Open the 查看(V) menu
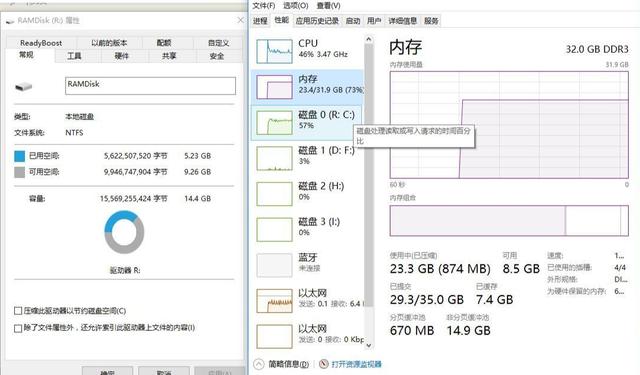The height and width of the screenshot is (375, 640). (329, 6)
